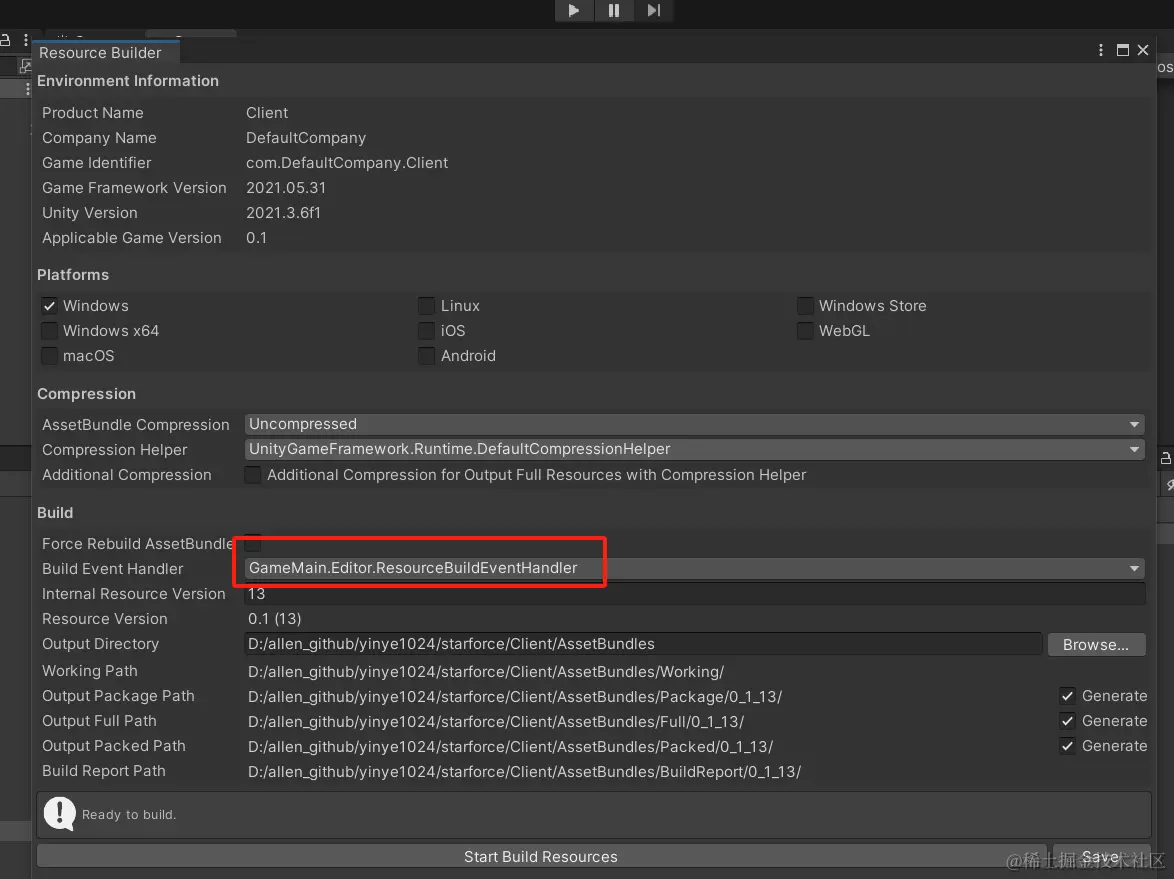Select the Product Name value Client
1174x879 pixels.
coord(267,112)
